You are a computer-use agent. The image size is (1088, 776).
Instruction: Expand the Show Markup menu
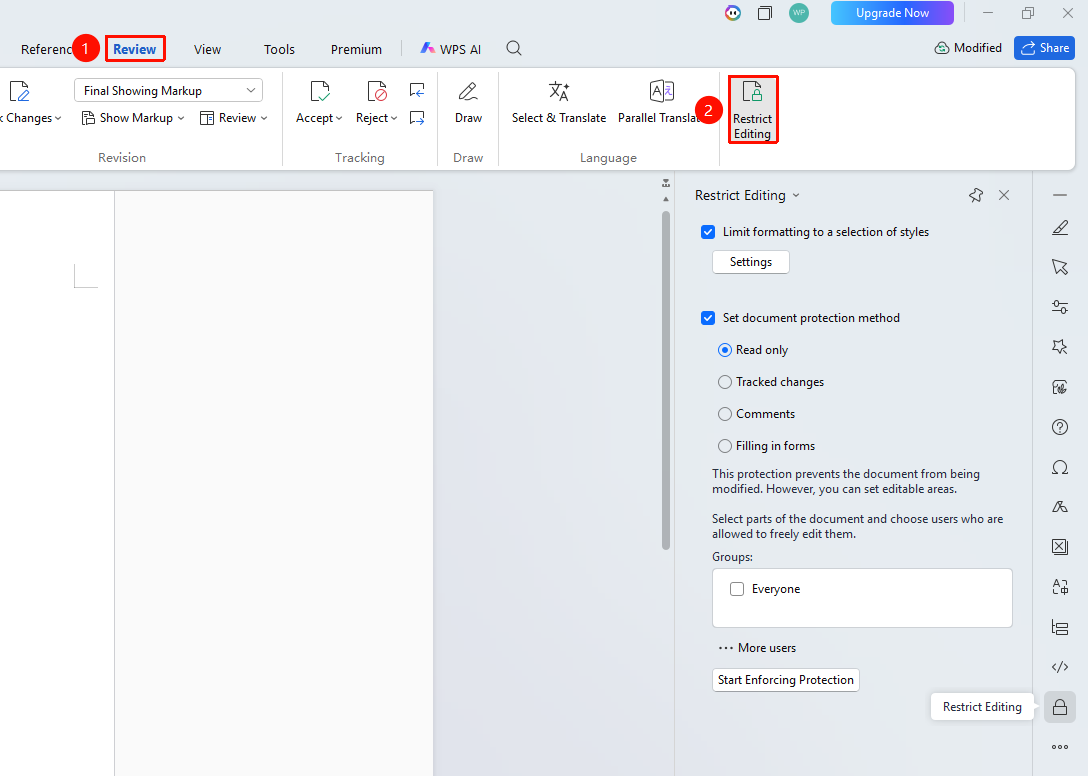(133, 118)
